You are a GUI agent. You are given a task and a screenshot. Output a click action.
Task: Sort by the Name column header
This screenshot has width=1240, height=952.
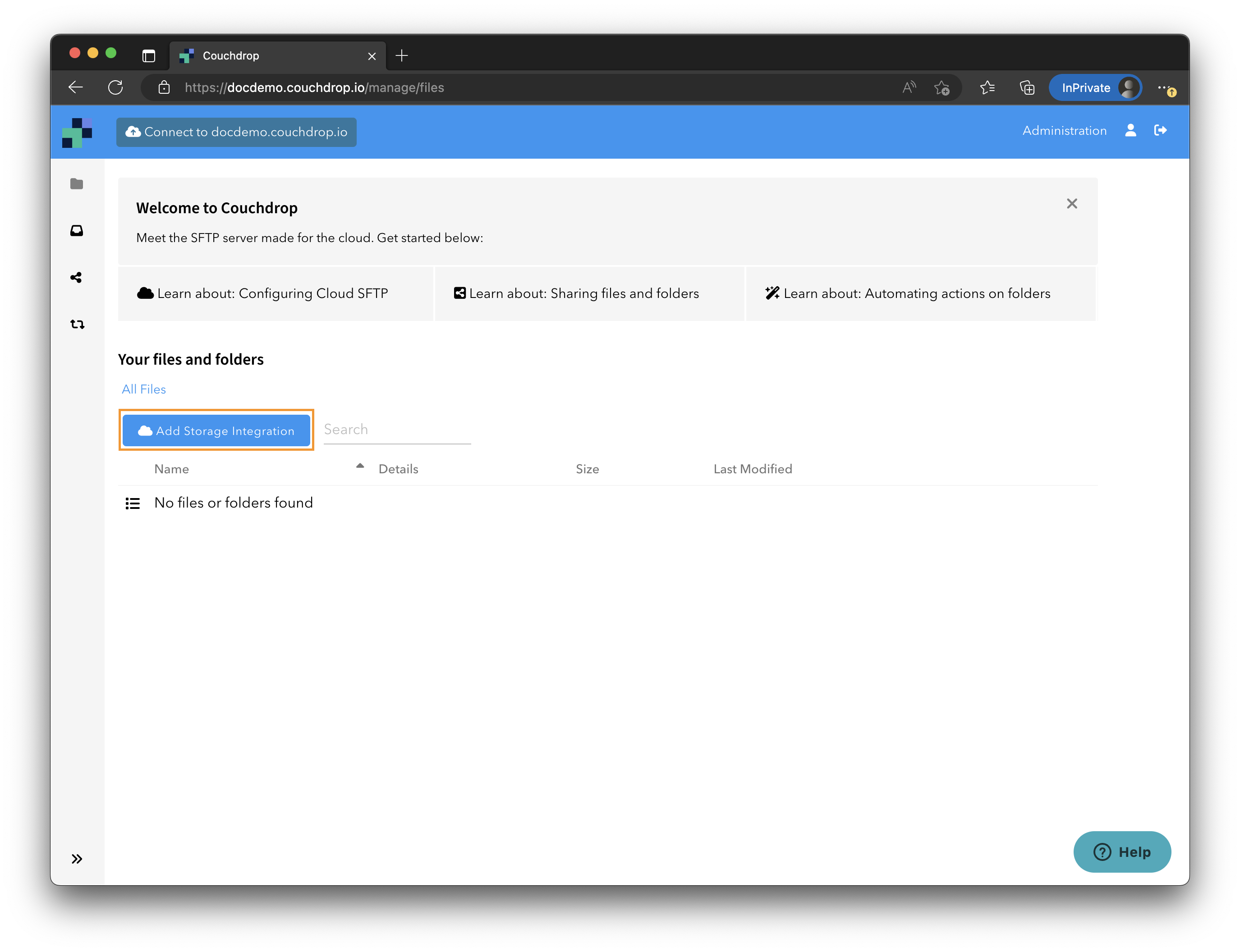(x=172, y=469)
